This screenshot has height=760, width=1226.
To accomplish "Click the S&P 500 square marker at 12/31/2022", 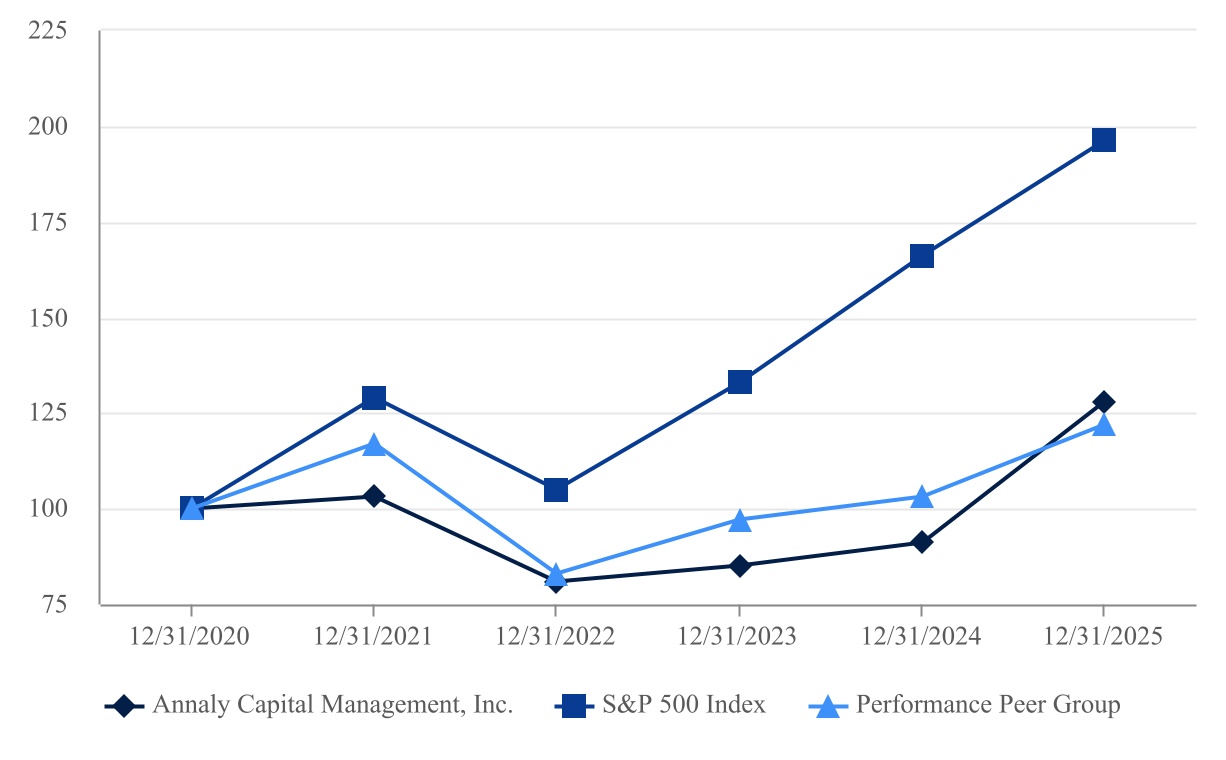I will (556, 490).
